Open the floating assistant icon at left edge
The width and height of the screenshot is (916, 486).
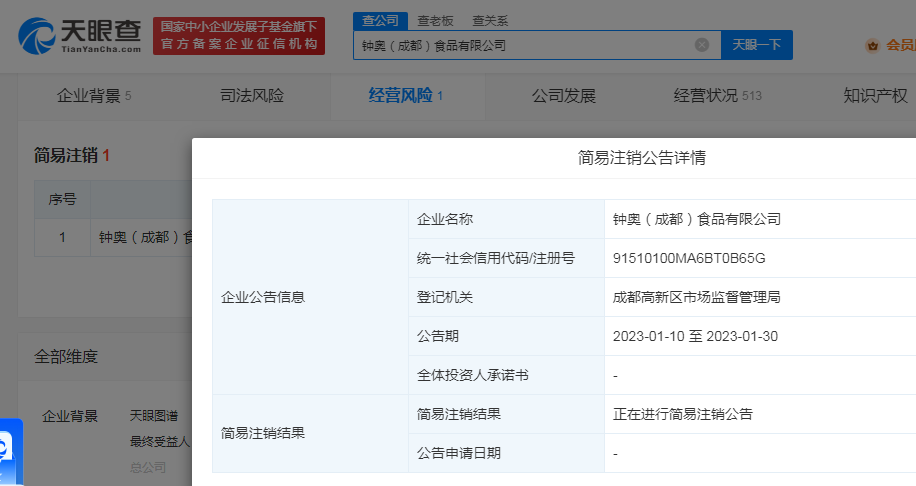tap(11, 452)
